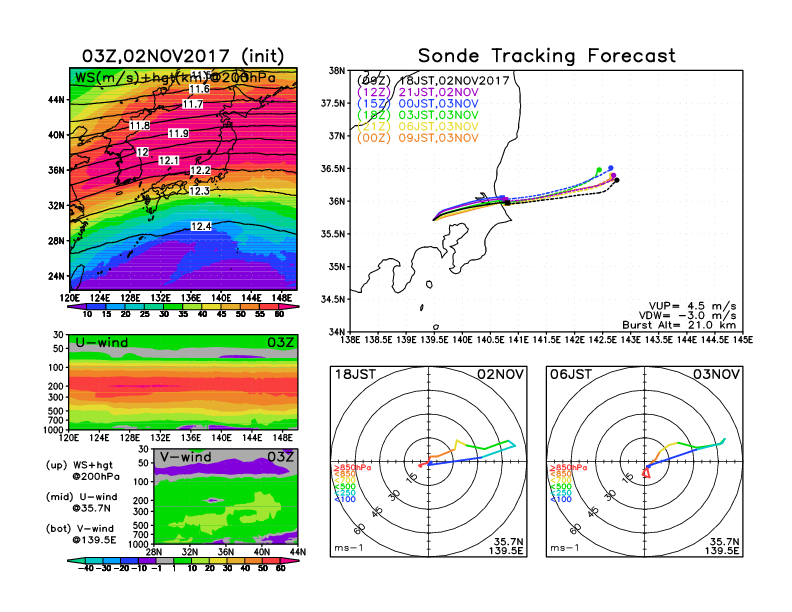Image resolution: width=792 pixels, height=612 pixels.
Task: Click legend entry "(15Z) 00JST,03NOV"
Action: coord(417,104)
